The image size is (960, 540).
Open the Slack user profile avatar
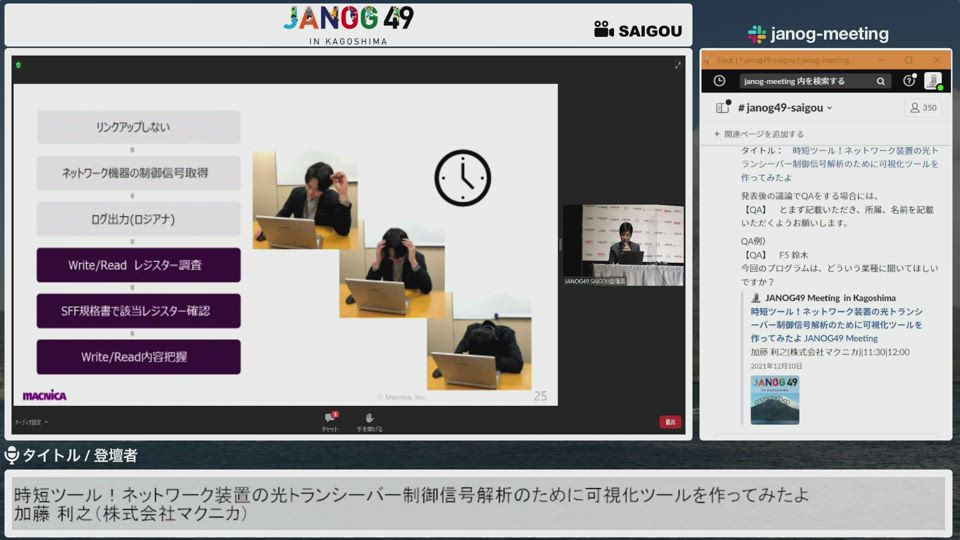pyautogui.click(x=932, y=81)
